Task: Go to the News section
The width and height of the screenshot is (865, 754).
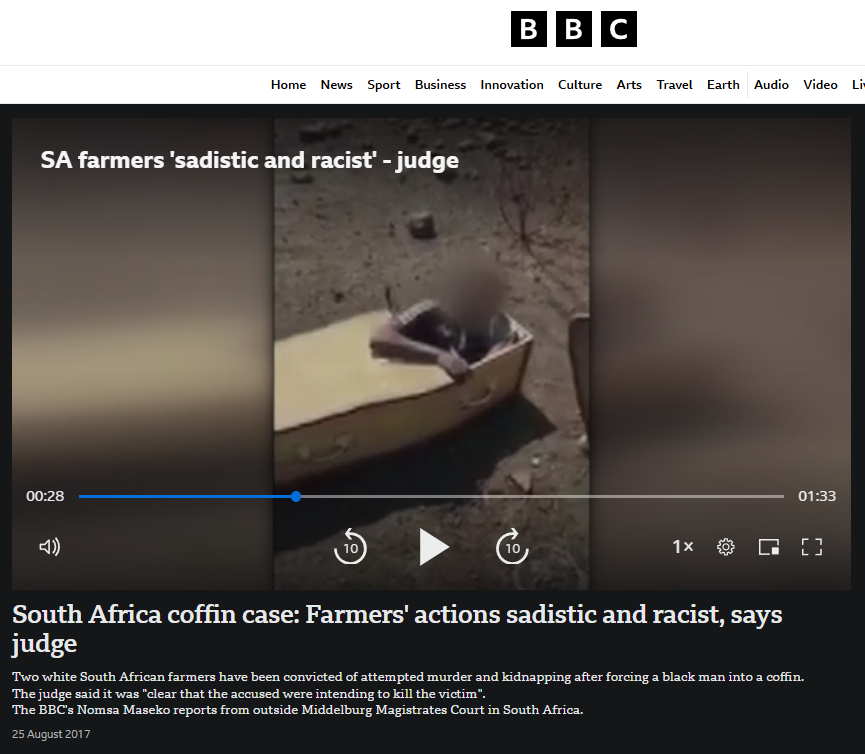Action: tap(337, 85)
